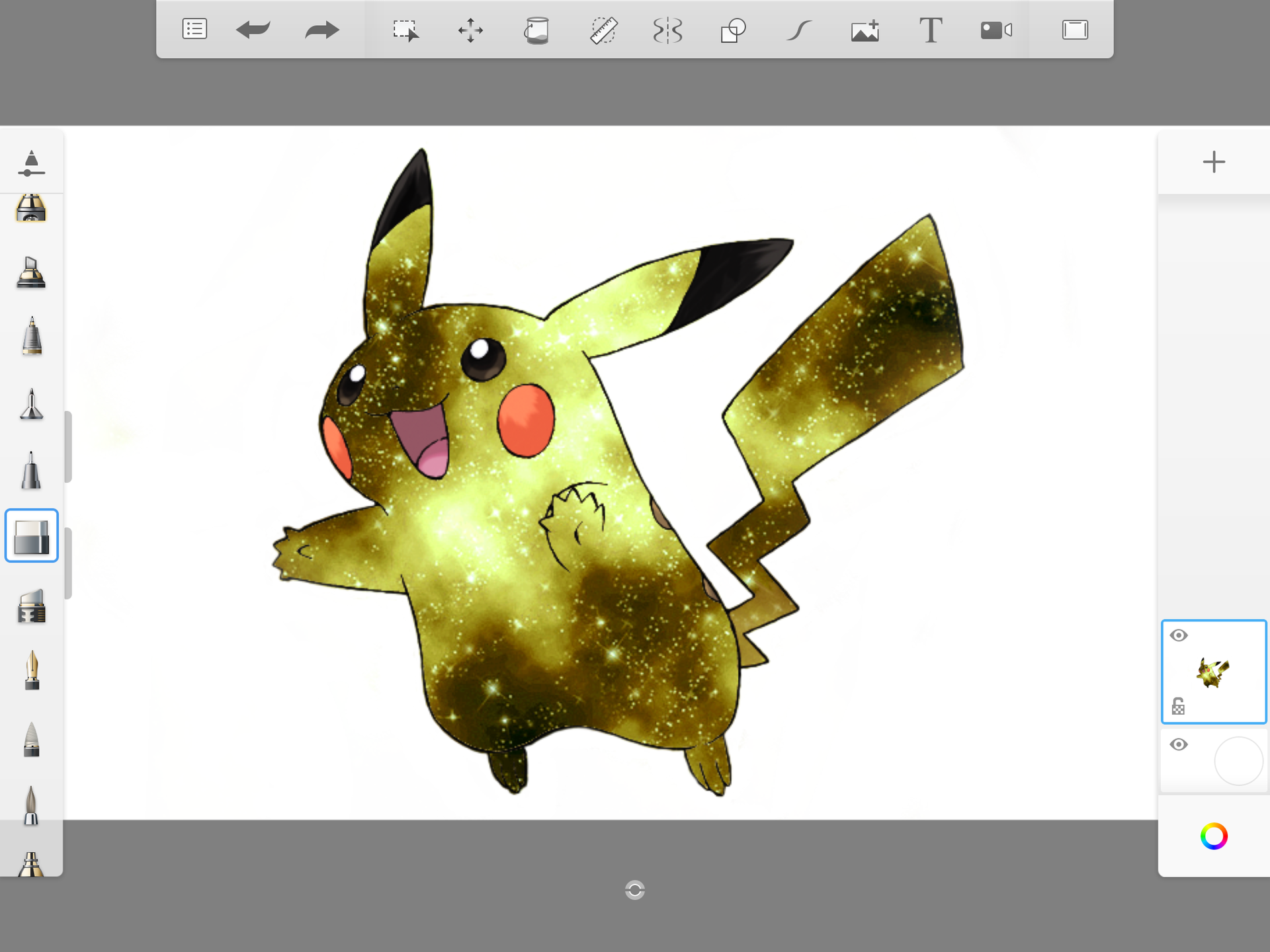
Task: Redo the last undone action
Action: [322, 30]
